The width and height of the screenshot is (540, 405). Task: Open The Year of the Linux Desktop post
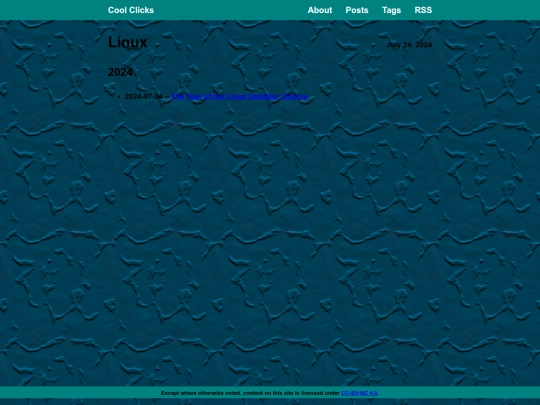pos(239,96)
